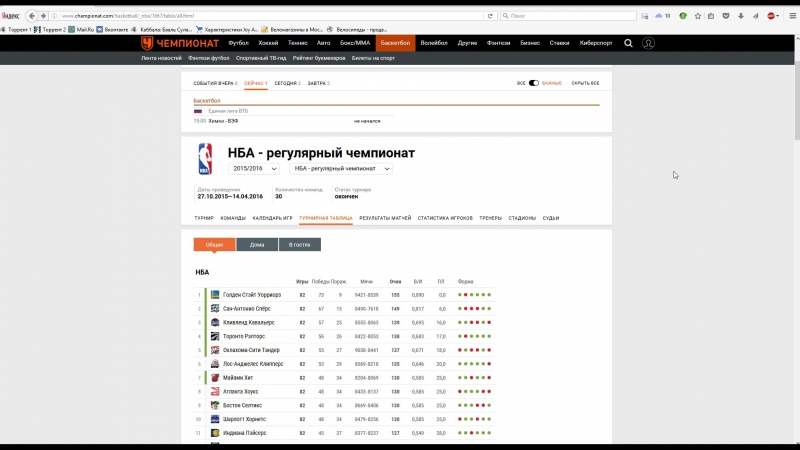Open the site search magnifier icon
The height and width of the screenshot is (450, 800).
(x=628, y=43)
